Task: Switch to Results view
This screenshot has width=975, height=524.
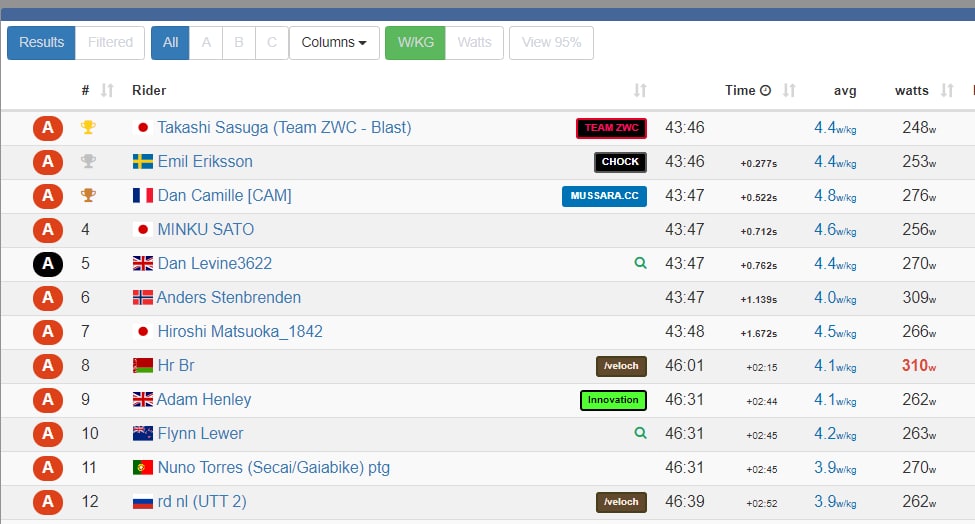Action: point(41,43)
